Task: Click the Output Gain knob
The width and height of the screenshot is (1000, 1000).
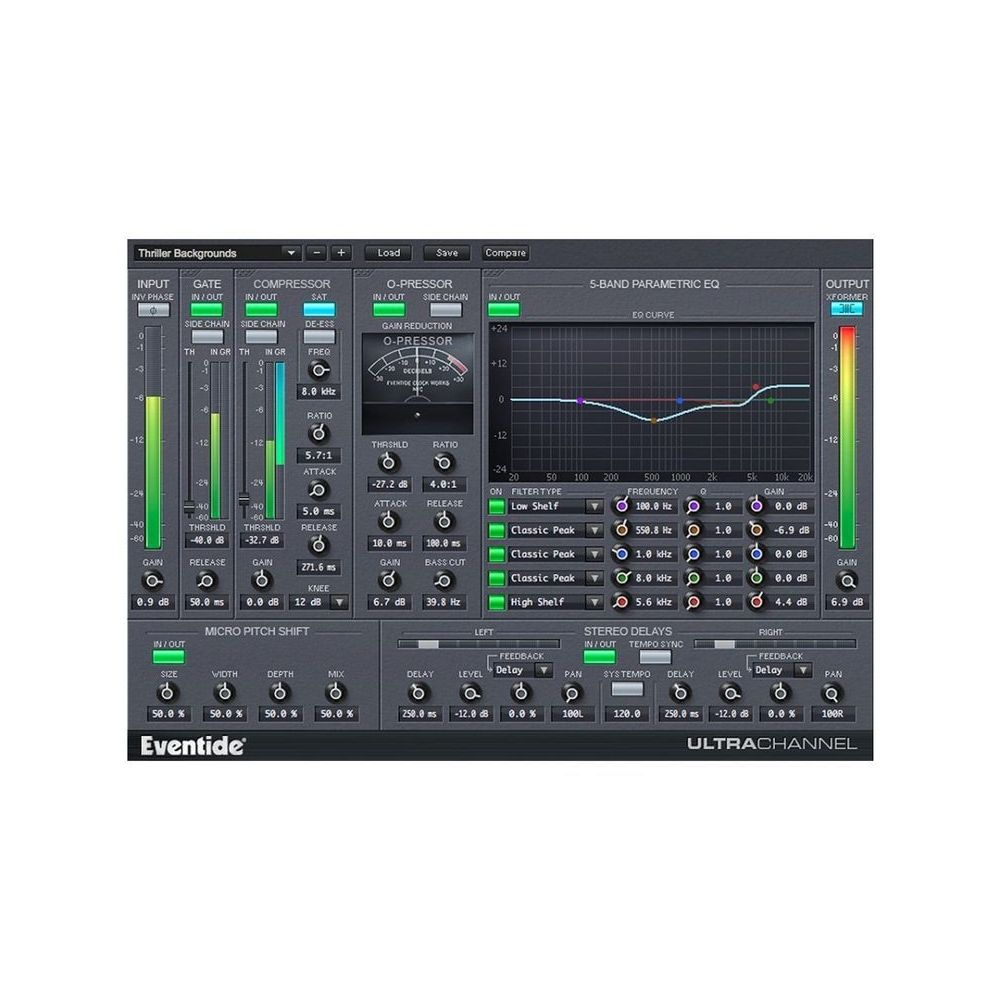Action: click(847, 580)
